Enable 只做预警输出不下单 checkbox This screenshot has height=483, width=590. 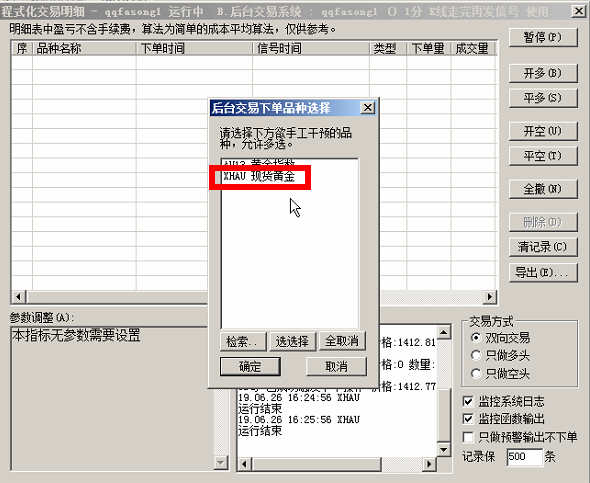(468, 437)
